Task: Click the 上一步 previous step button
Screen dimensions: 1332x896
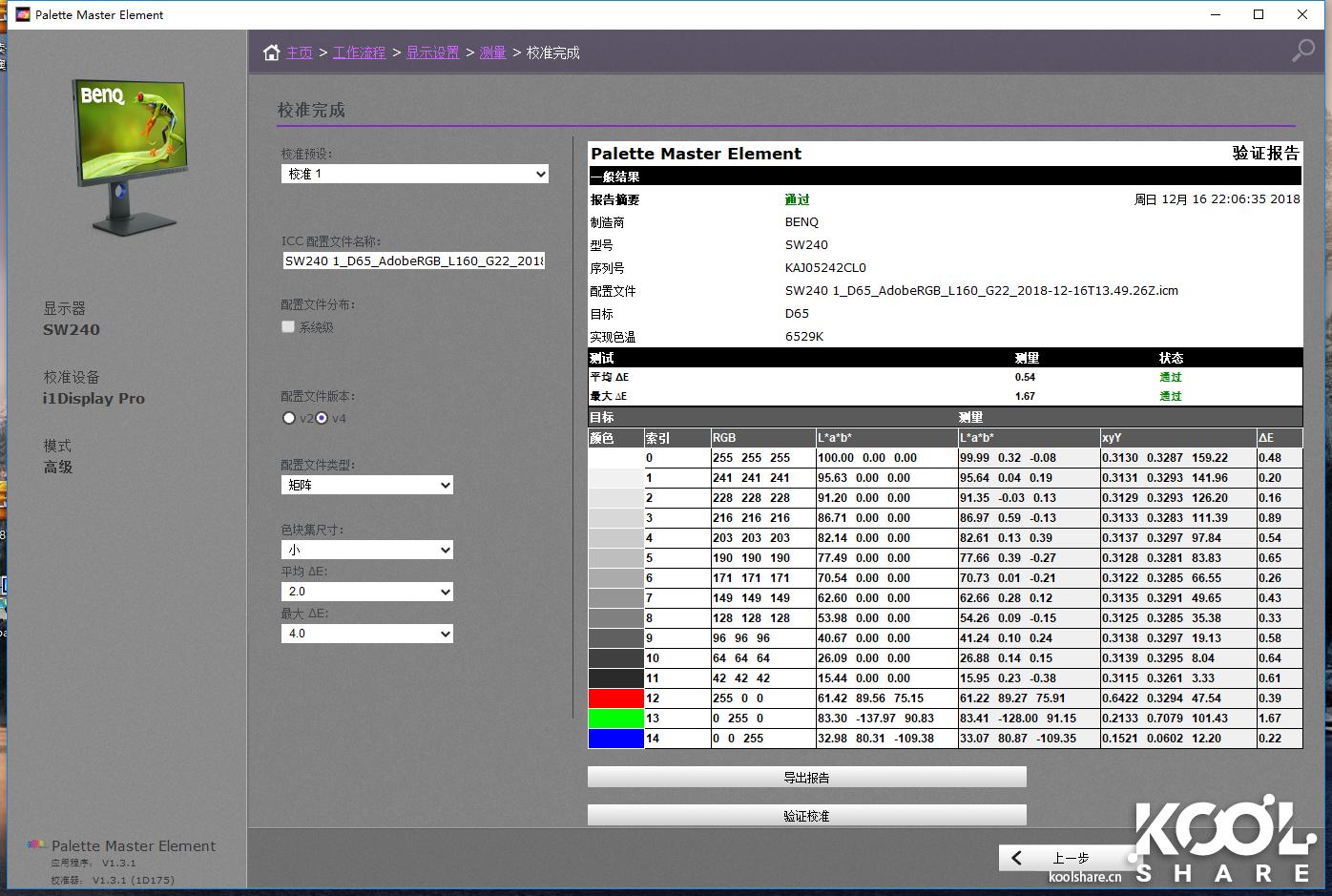Action: pyautogui.click(x=1069, y=857)
